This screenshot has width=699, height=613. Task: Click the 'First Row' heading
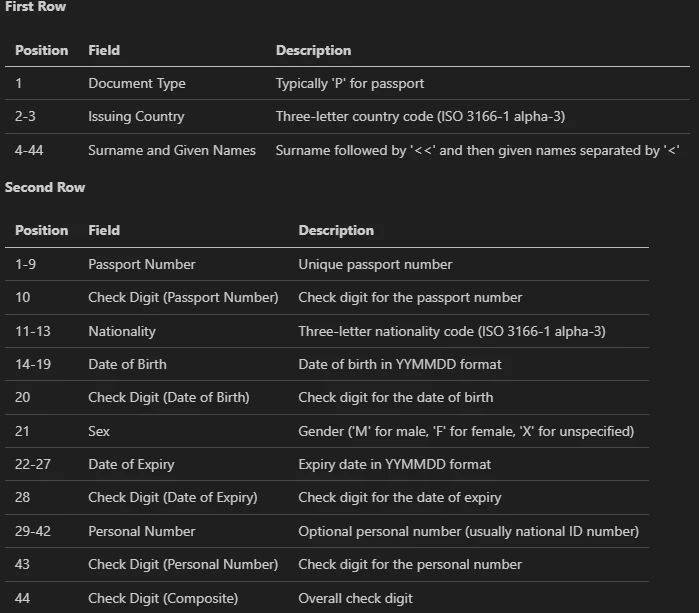(x=35, y=7)
